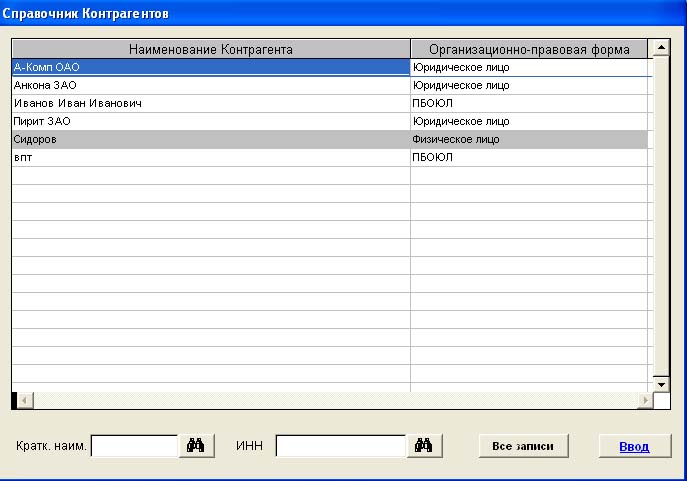Click ПБОЮЛ cell for Иванов Иван Иванович
The image size is (687, 481).
[529, 103]
